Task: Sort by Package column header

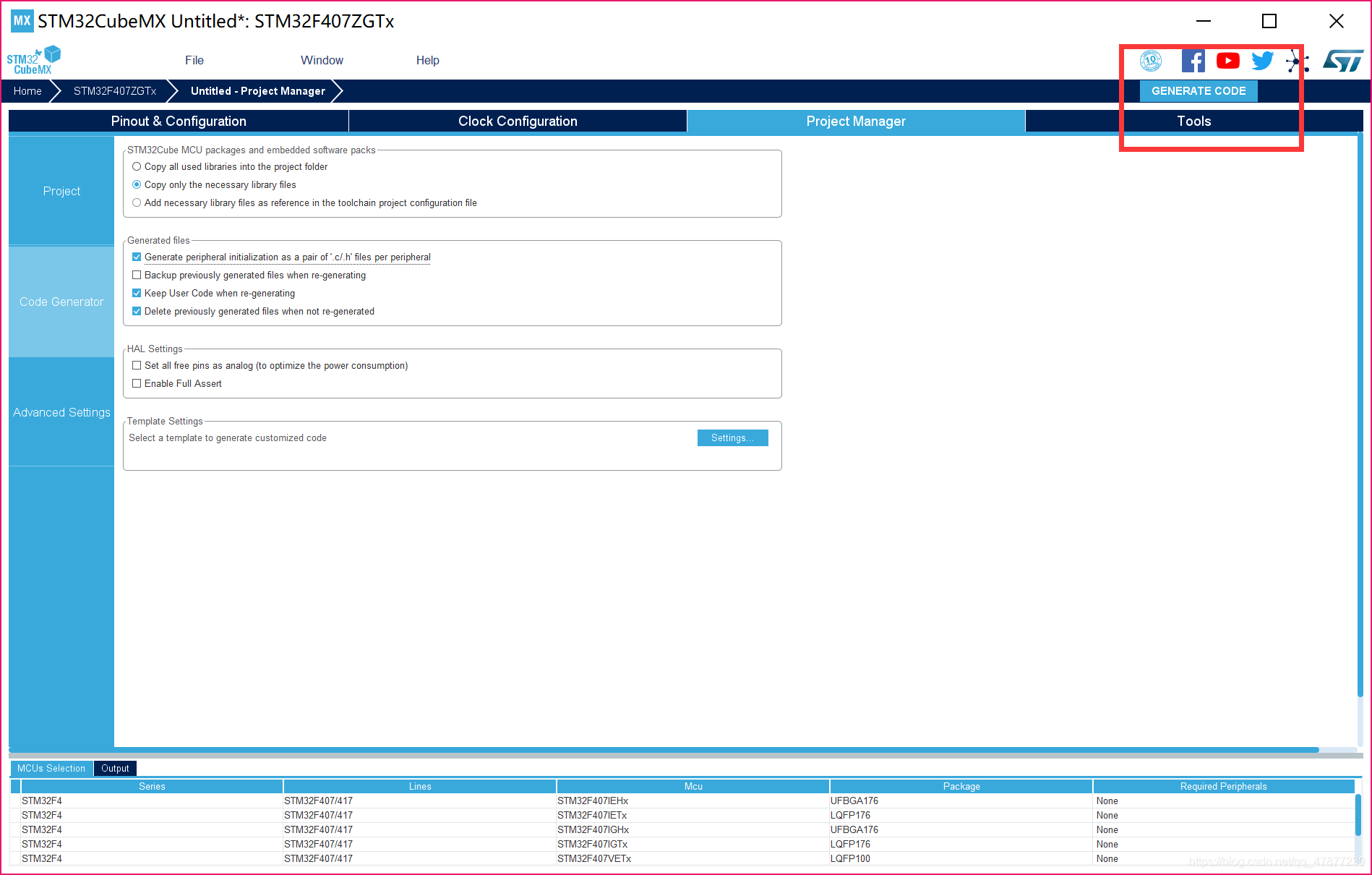Action: click(x=961, y=787)
